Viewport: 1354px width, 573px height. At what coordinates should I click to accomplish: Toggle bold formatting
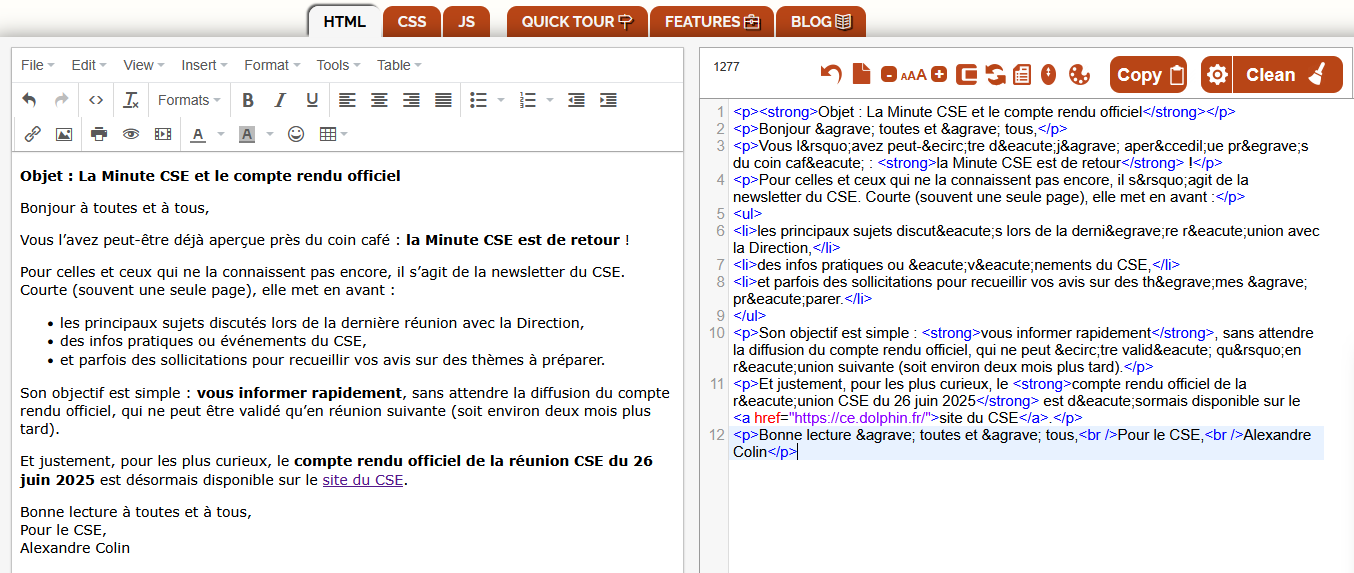click(248, 100)
